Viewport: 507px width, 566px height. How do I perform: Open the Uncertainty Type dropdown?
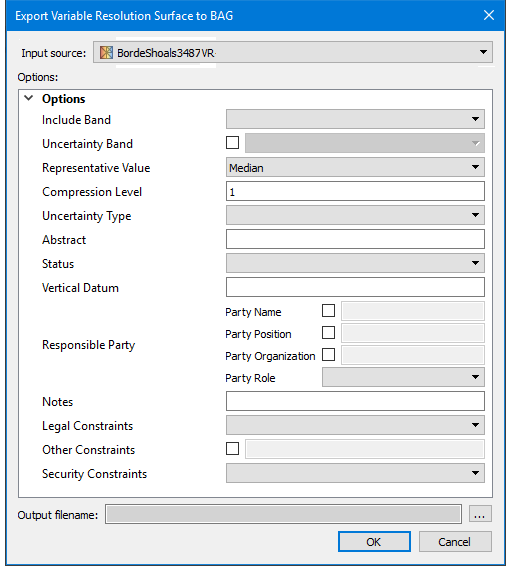coord(355,215)
